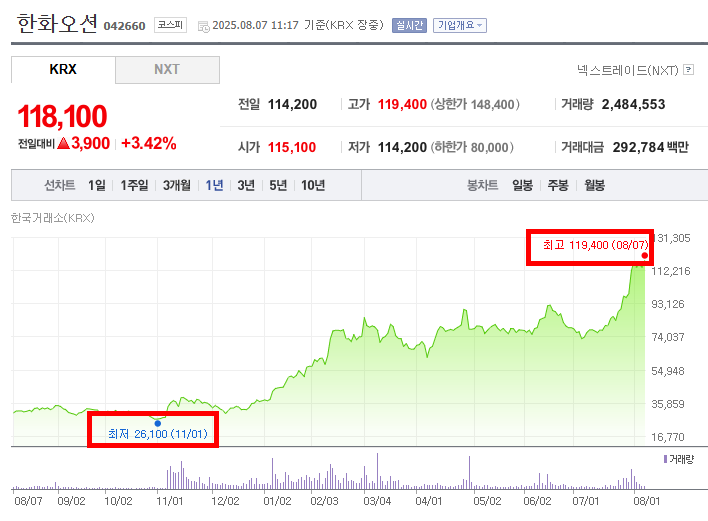Click the 하한가 80,000 text
Image resolution: width=708 pixels, height=521 pixels.
[472, 147]
